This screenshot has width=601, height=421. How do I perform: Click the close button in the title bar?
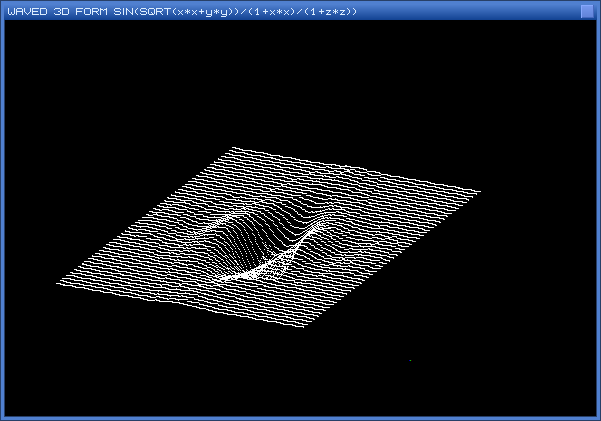(587, 11)
